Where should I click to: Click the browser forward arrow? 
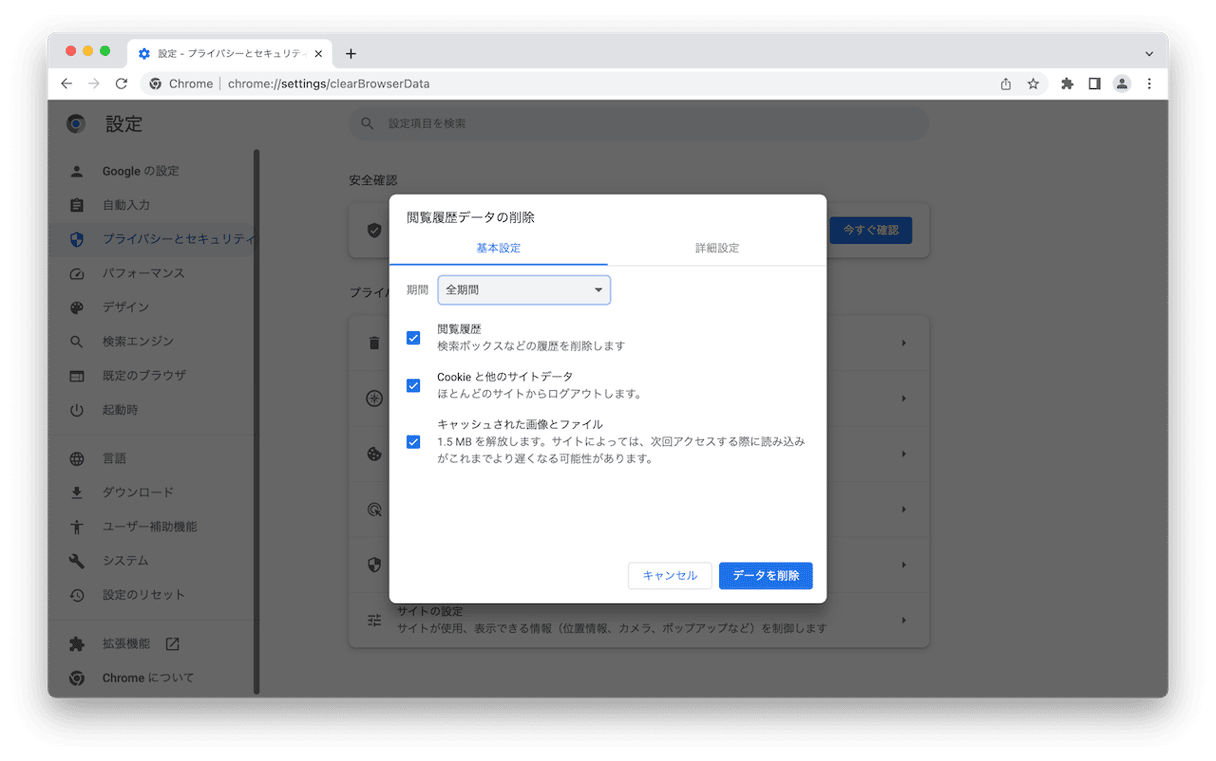(94, 84)
